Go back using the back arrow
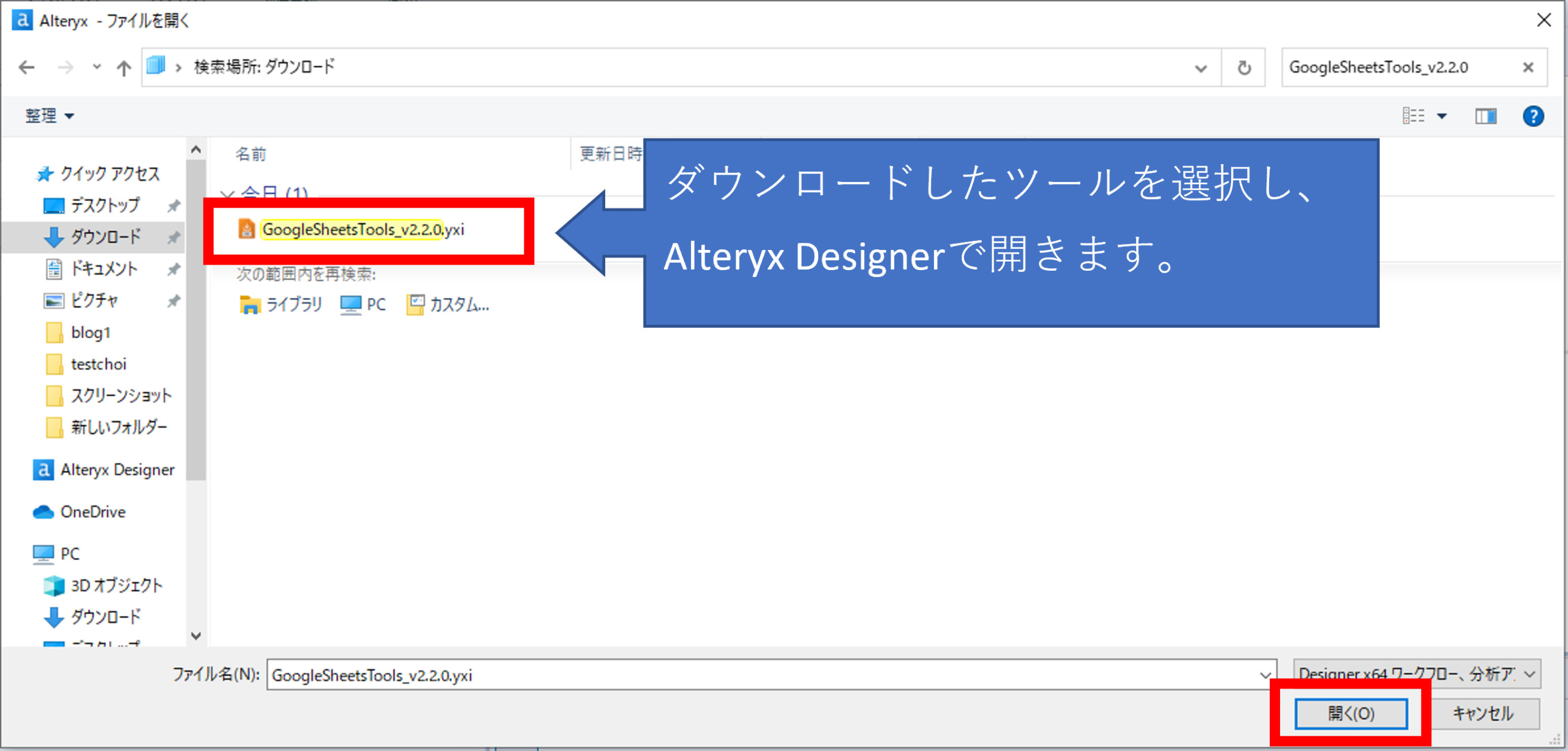1568x751 pixels. (26, 67)
